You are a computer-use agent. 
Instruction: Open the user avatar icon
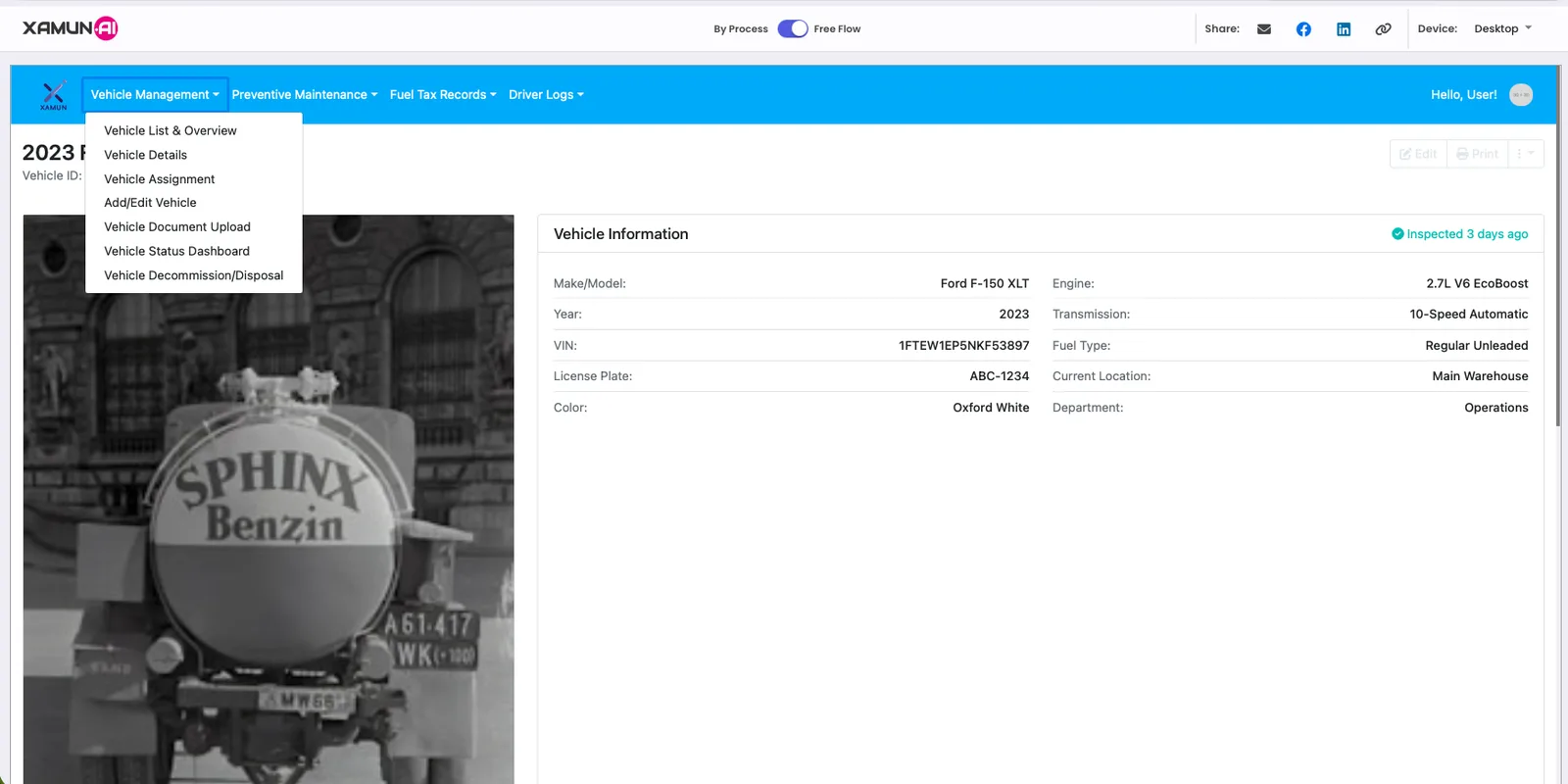click(x=1521, y=95)
